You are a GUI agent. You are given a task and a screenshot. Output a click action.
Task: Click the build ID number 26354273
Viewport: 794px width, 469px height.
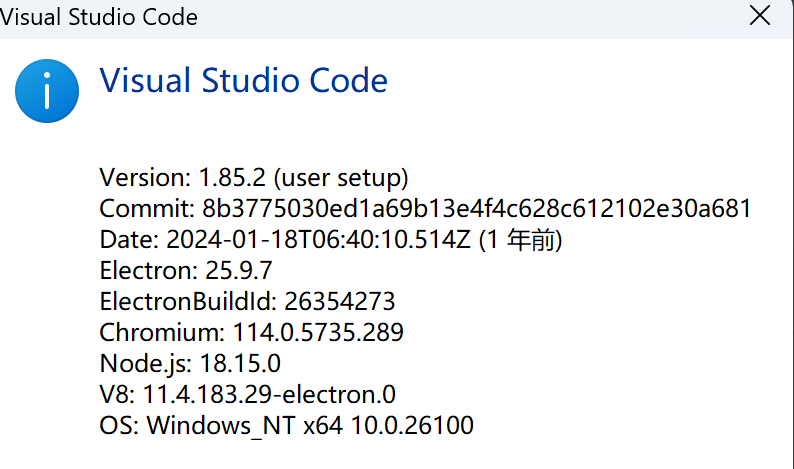340,301
